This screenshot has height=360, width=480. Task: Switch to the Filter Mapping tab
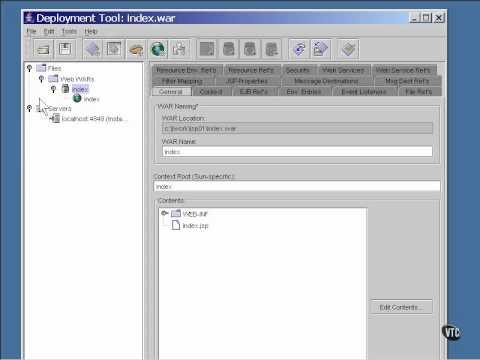click(182, 81)
